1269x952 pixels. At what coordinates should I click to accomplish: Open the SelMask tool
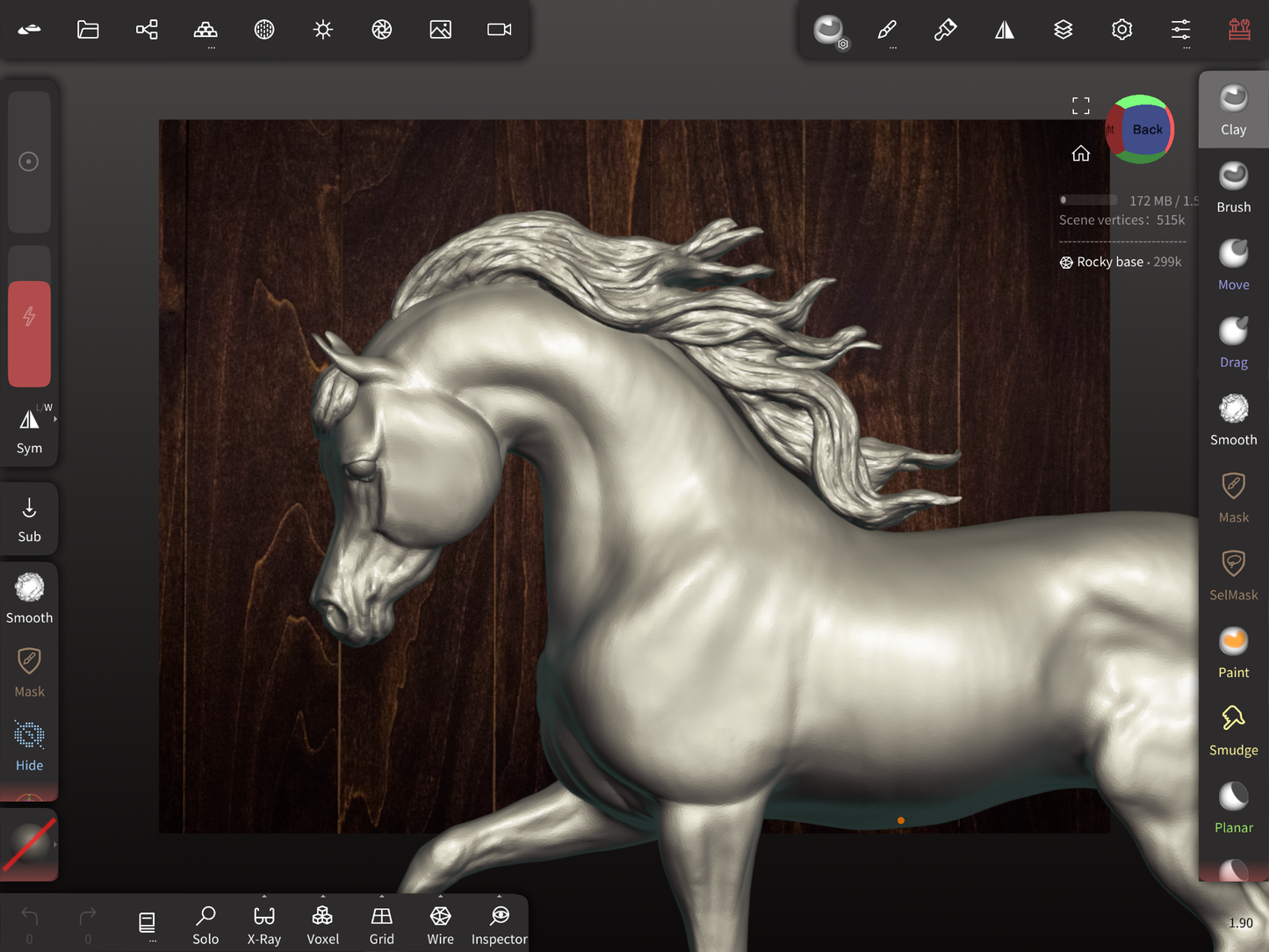[x=1233, y=575]
